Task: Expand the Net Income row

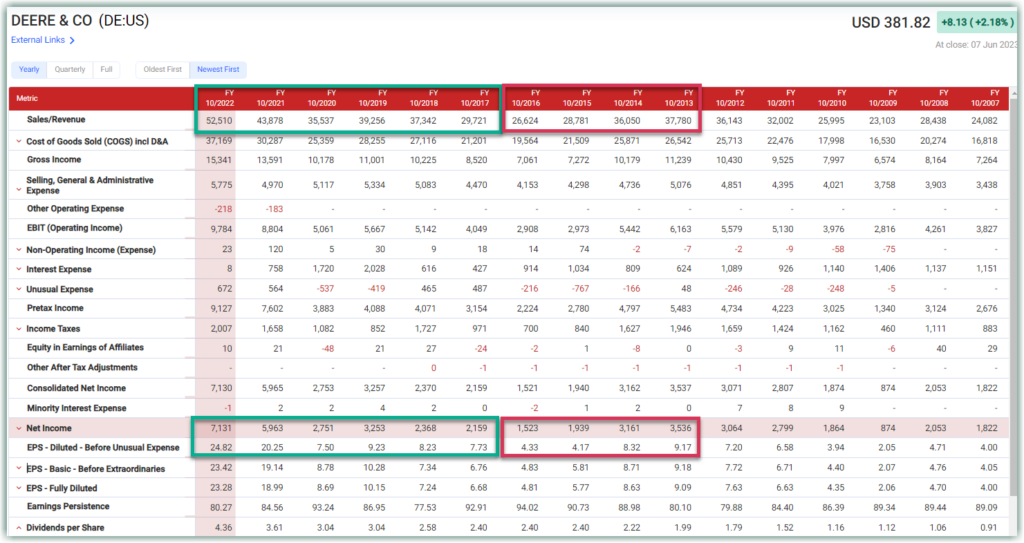Action: click(19, 429)
